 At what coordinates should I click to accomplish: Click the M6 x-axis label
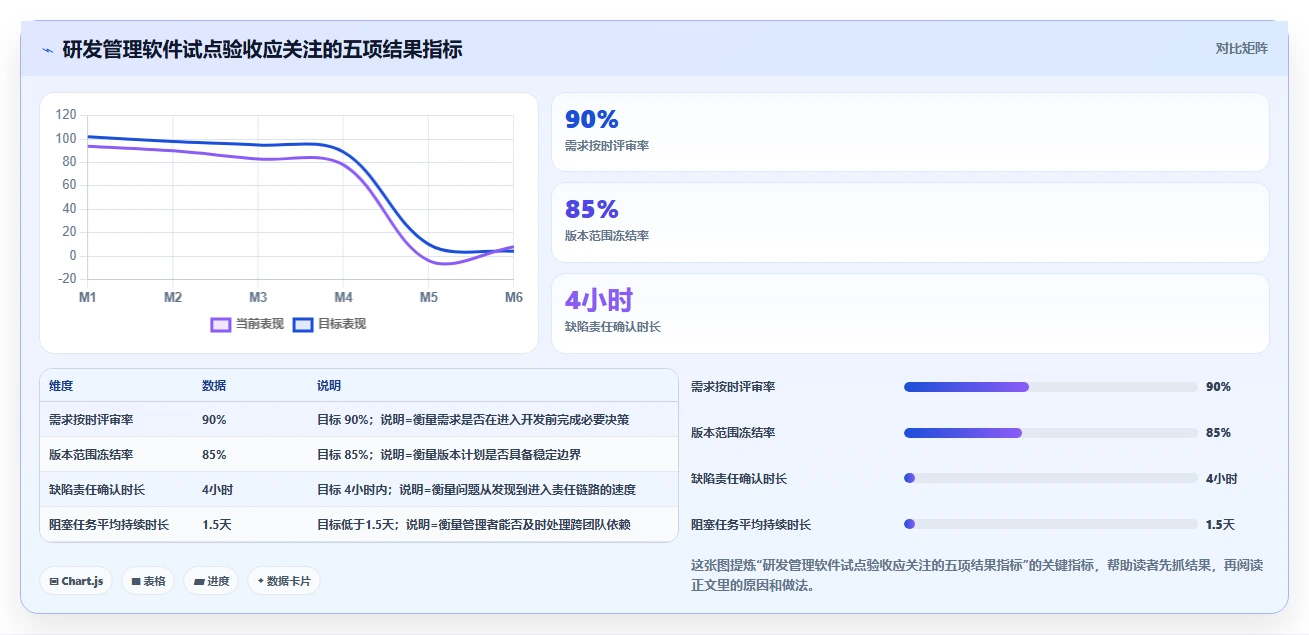pos(513,298)
